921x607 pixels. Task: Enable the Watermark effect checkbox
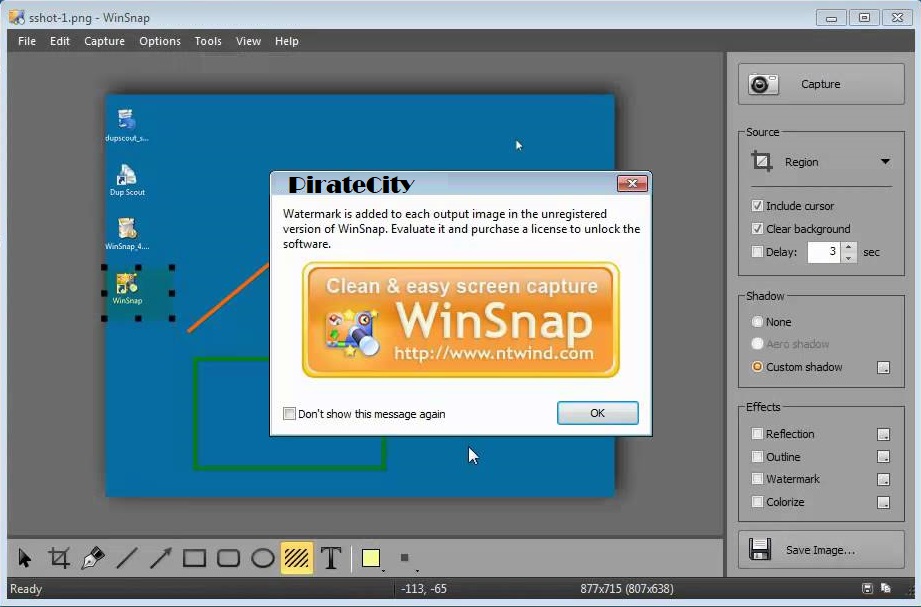[757, 479]
